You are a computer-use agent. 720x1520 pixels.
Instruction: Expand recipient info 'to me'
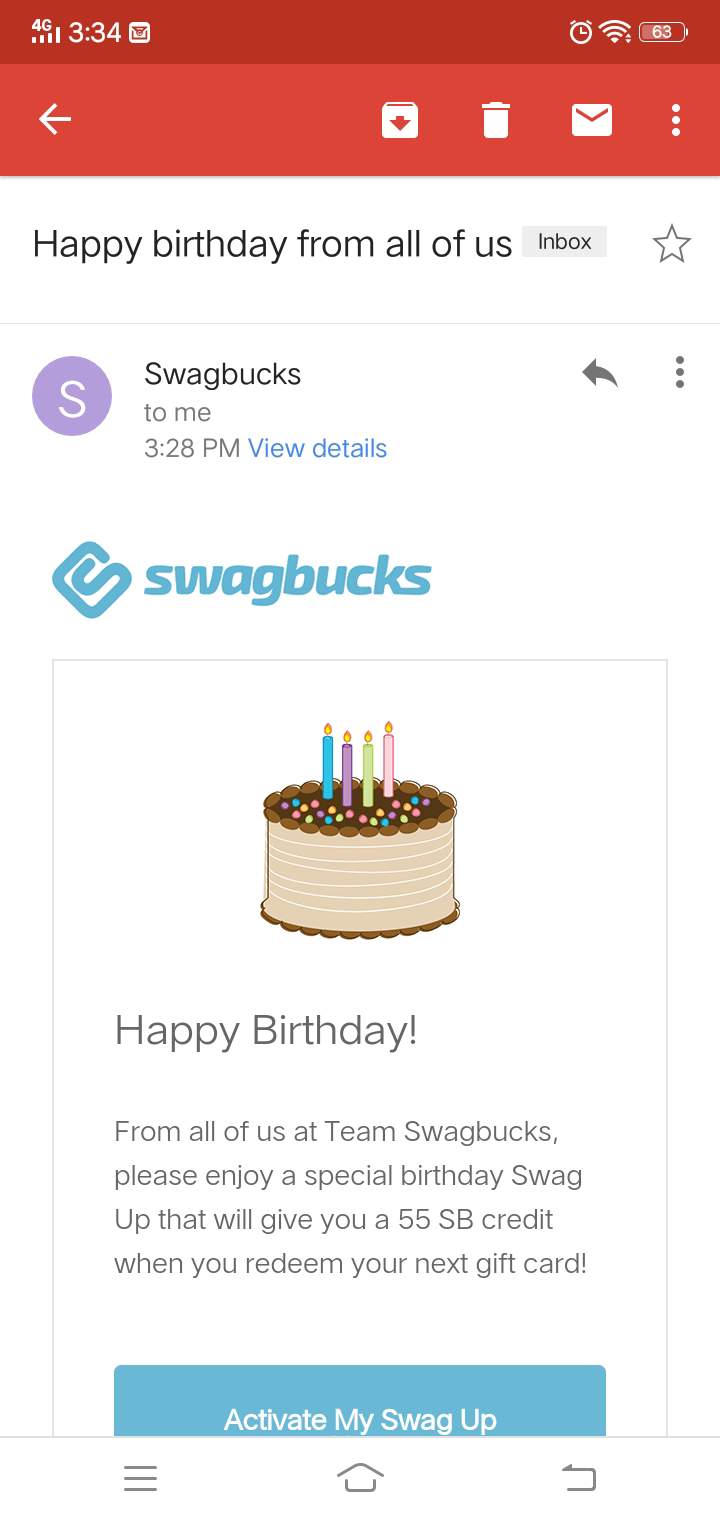point(177,412)
